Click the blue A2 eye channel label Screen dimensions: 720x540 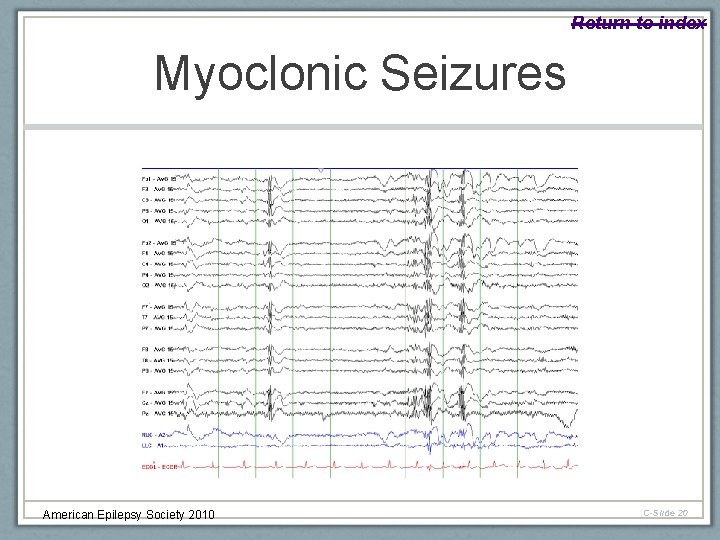153,435
